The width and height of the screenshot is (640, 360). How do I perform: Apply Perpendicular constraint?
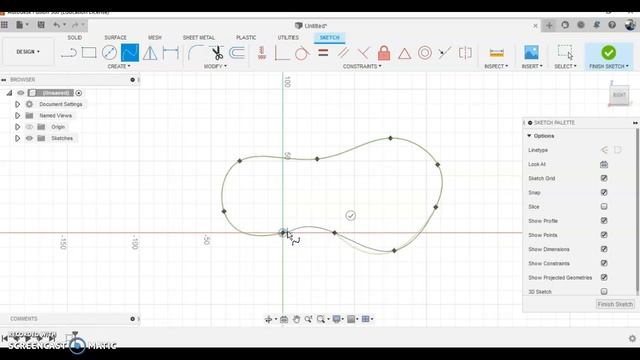coord(363,53)
